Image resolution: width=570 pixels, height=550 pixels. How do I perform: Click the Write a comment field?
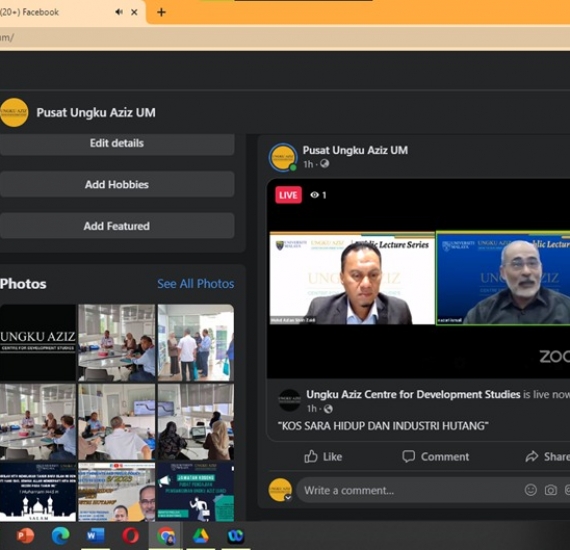click(411, 490)
